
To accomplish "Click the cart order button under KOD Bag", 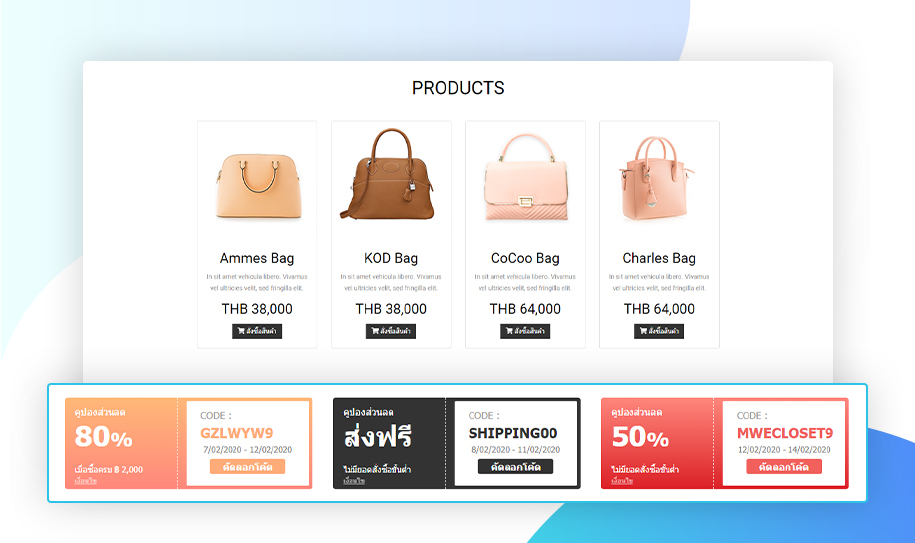I will pos(391,331).
